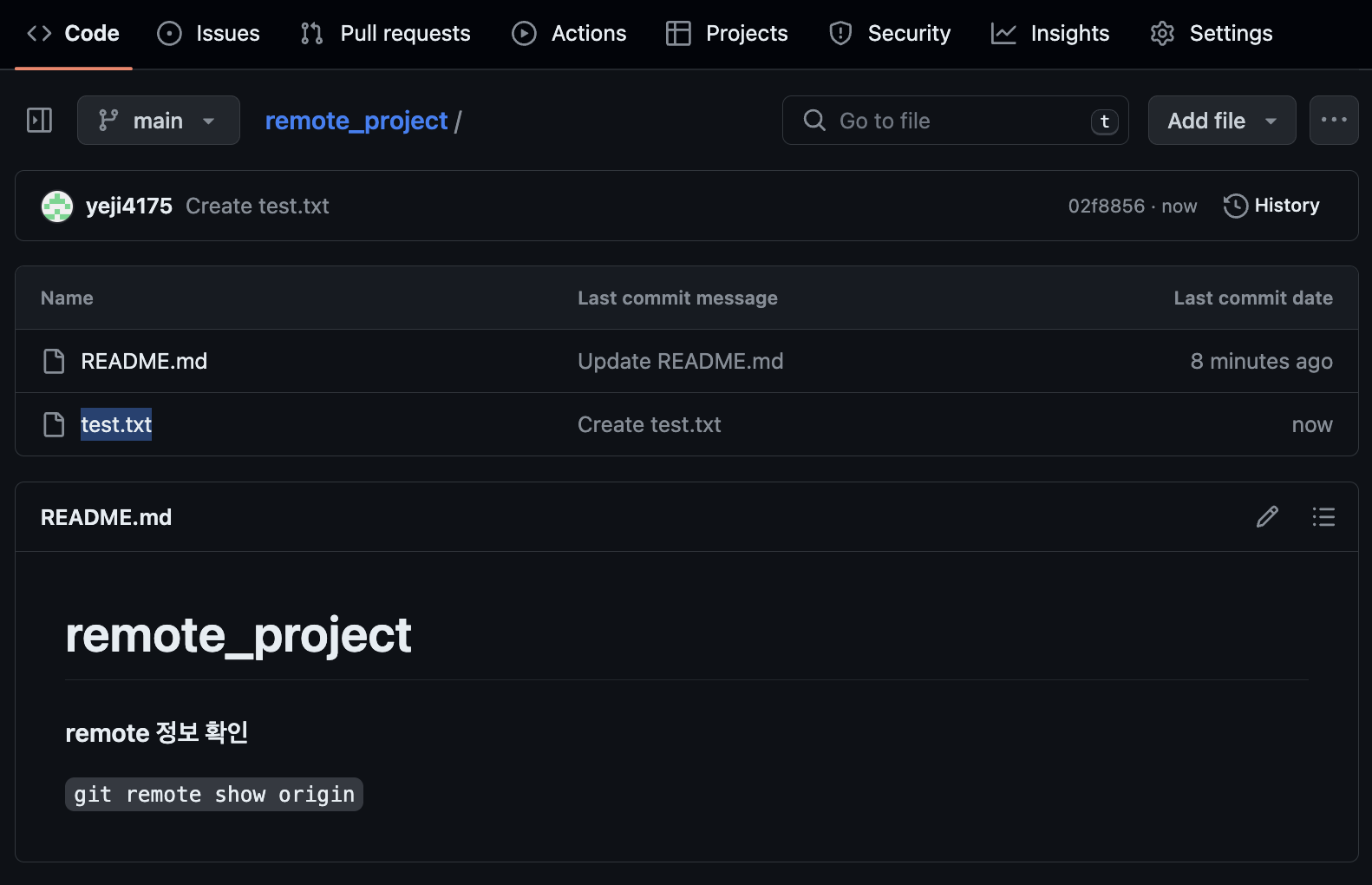Open the Update README.md commit message
Image resolution: width=1372 pixels, height=885 pixels.
681,361
